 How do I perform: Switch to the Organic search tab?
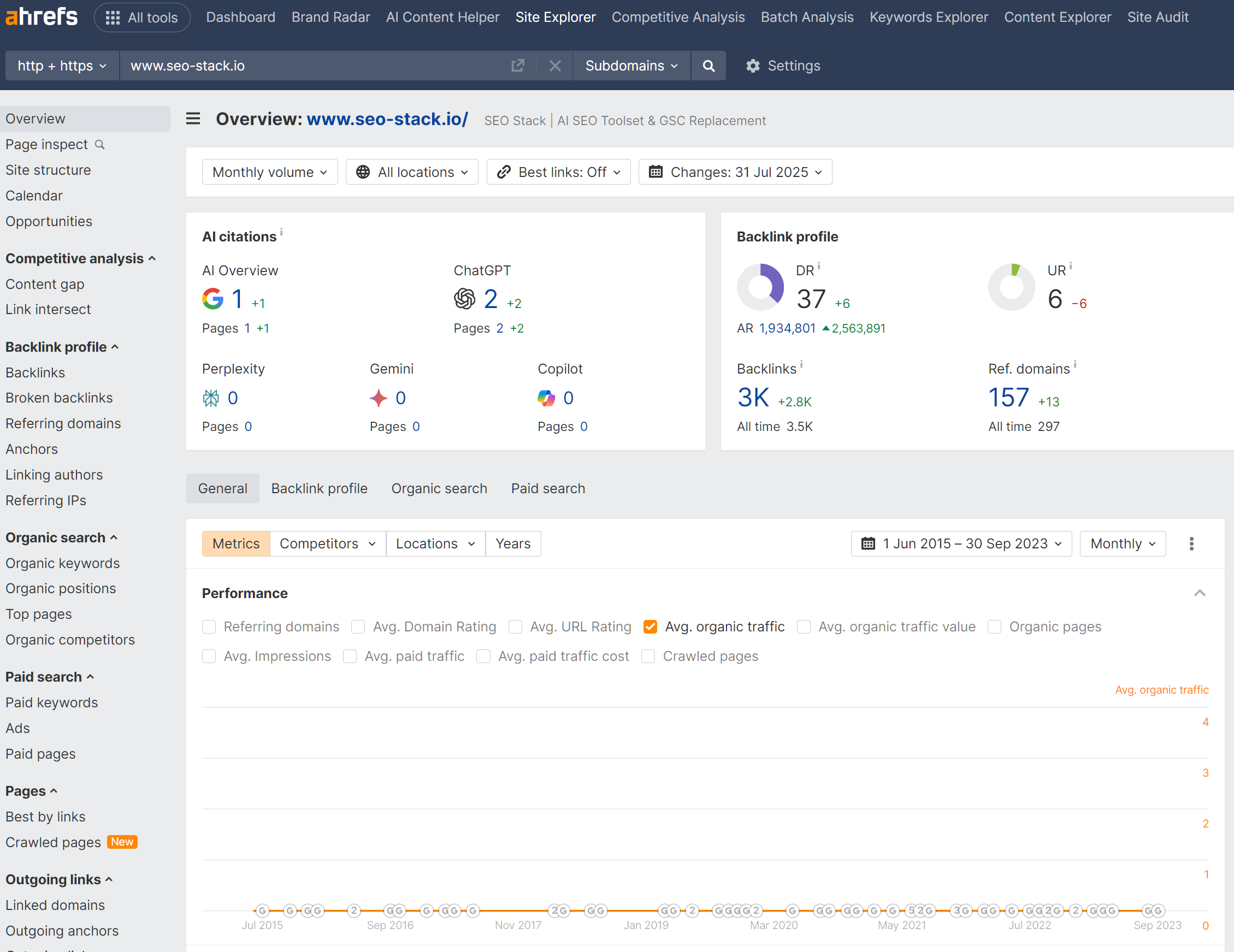[439, 488]
